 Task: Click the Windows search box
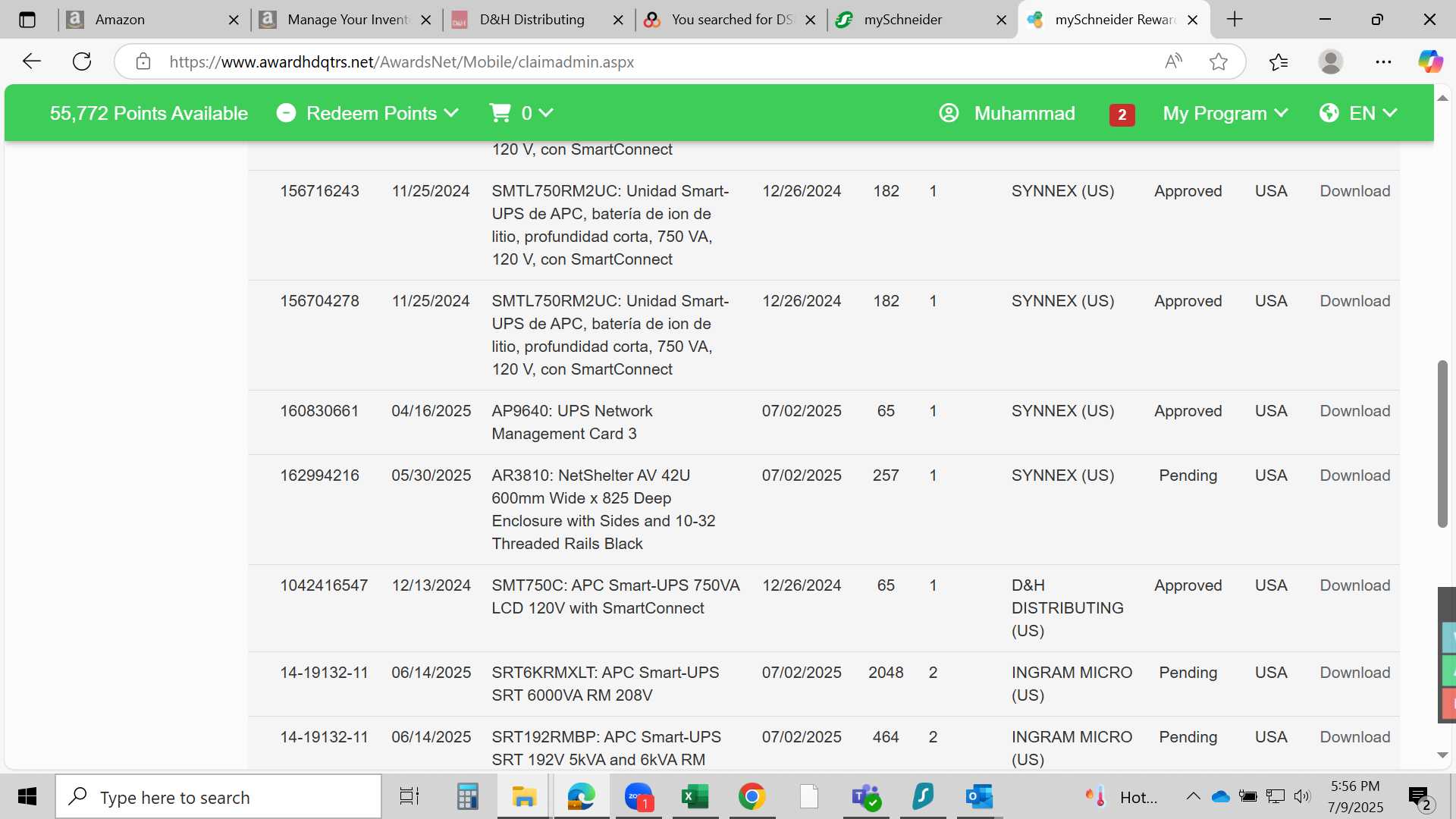[218, 796]
